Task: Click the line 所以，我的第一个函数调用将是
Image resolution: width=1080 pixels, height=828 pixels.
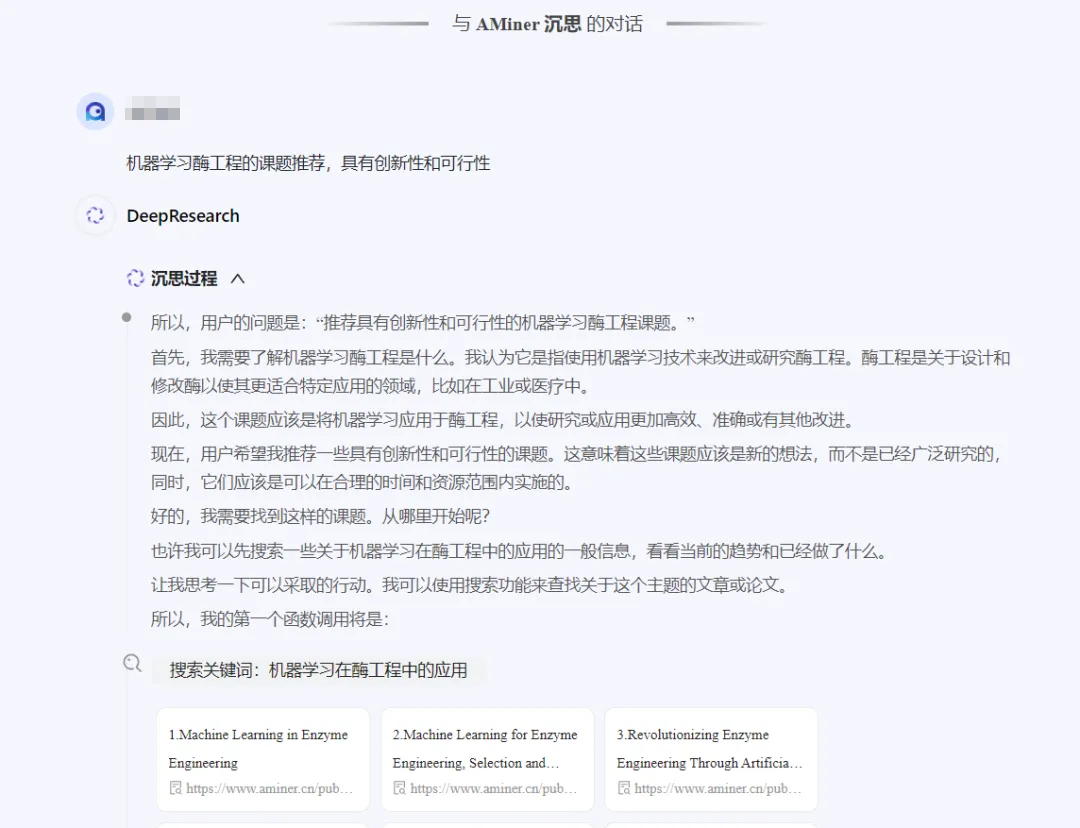Action: click(270, 619)
